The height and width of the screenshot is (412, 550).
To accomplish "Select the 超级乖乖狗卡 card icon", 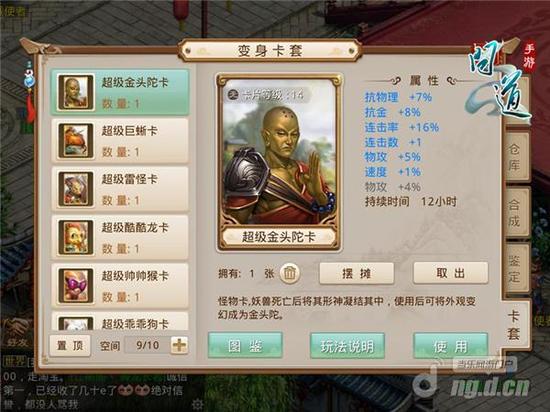I will [76, 324].
